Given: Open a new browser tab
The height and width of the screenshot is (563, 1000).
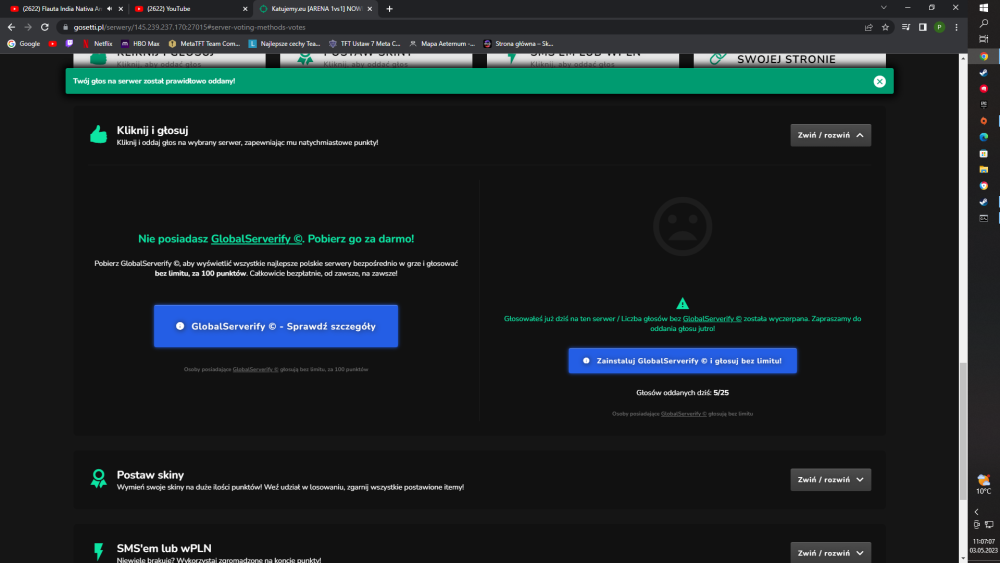Looking at the screenshot, I should (389, 9).
